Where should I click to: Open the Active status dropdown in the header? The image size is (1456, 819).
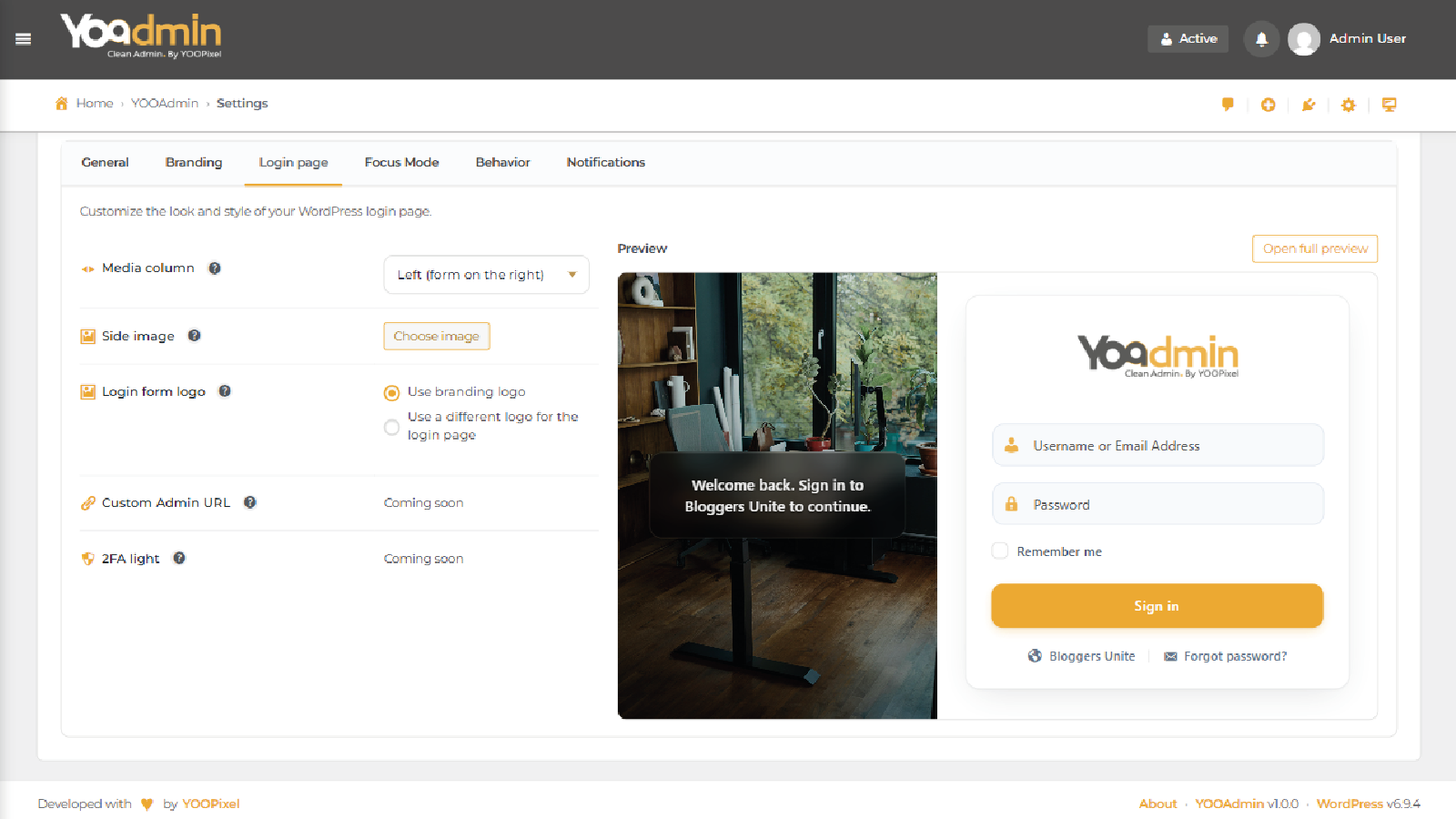point(1188,38)
